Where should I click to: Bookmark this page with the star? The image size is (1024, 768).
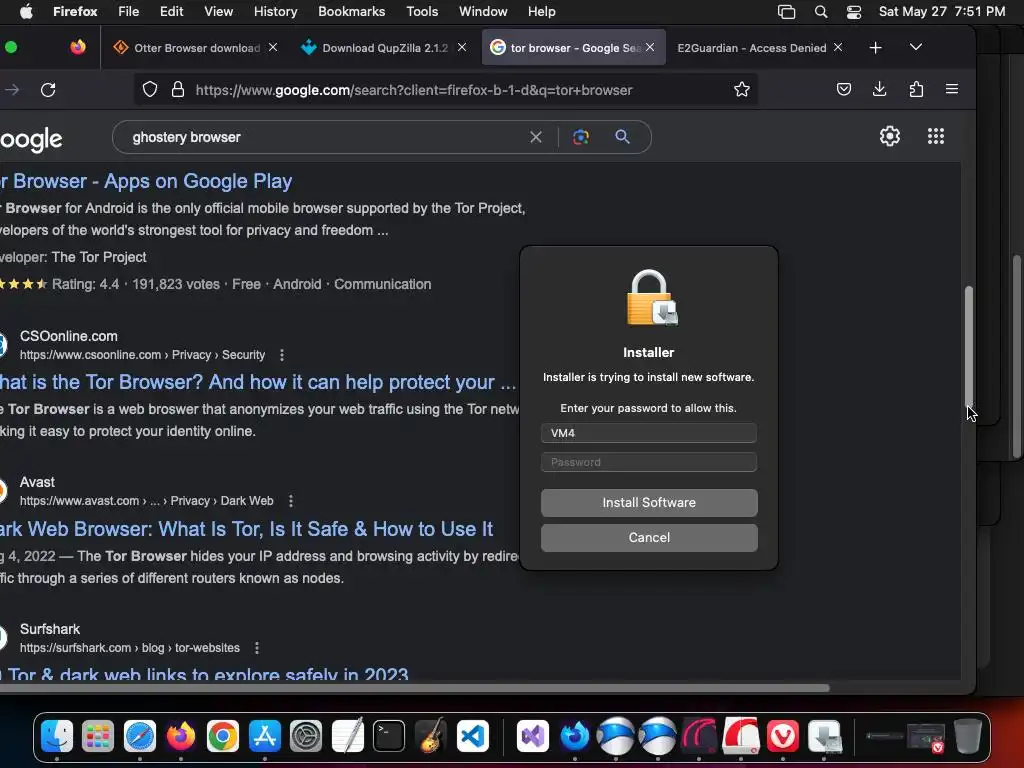coord(741,89)
